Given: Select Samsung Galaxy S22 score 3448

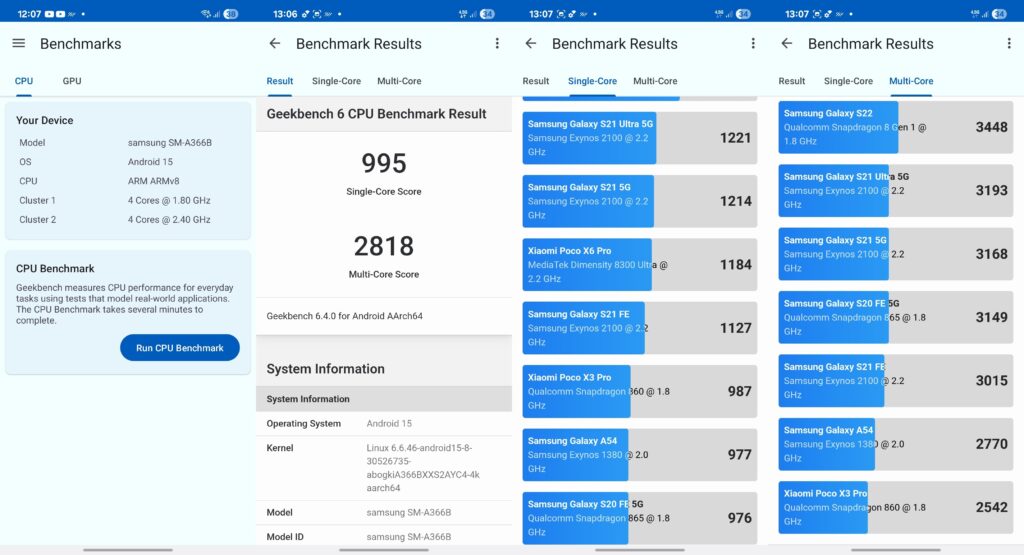Looking at the screenshot, I should click(895, 127).
